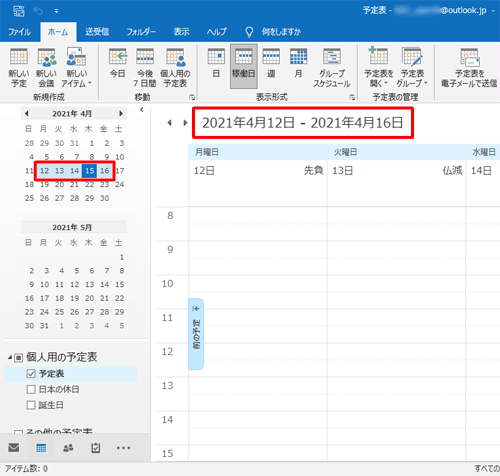This screenshot has width=500, height=476.
Task: Enable the 誕生日 calendar checkbox
Action: [31, 405]
